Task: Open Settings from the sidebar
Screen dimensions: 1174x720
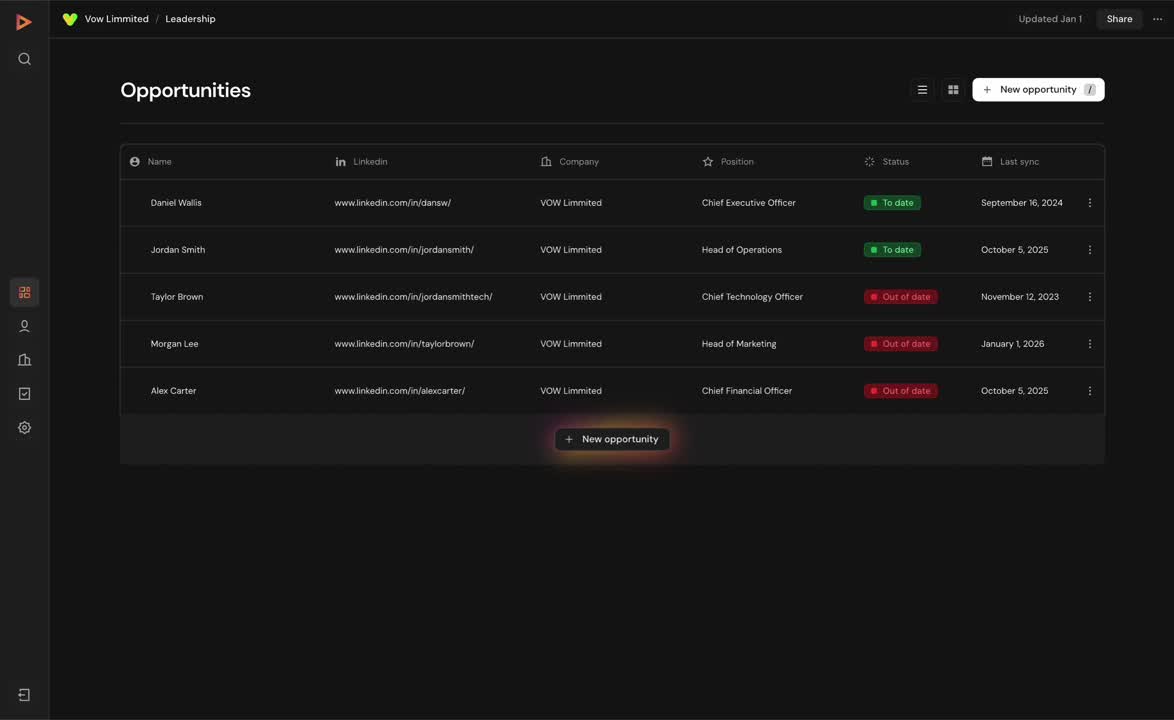Action: pos(24,427)
